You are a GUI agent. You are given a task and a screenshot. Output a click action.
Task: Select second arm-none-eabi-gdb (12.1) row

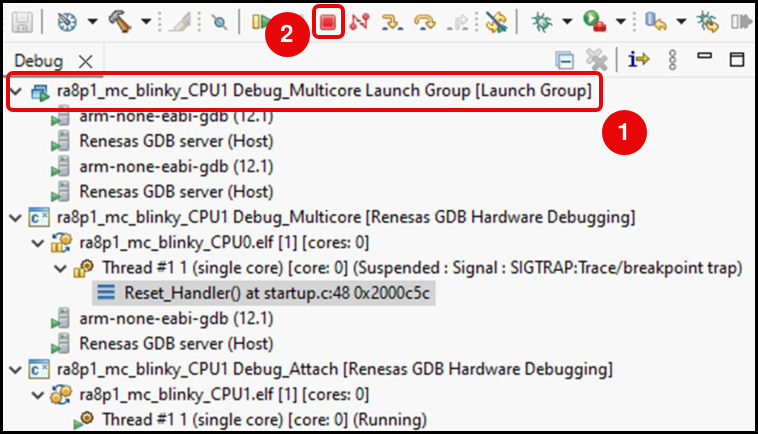tap(176, 167)
